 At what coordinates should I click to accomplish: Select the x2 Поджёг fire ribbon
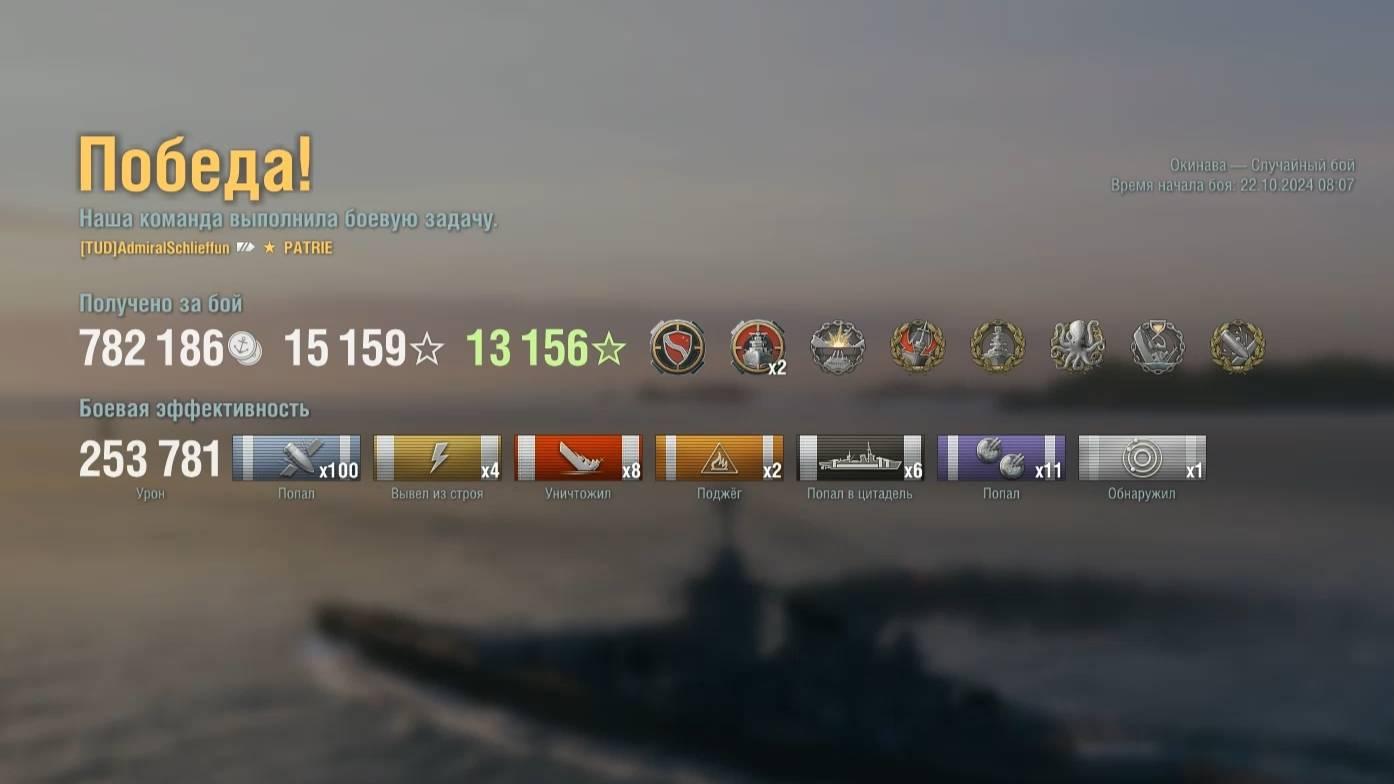[719, 458]
